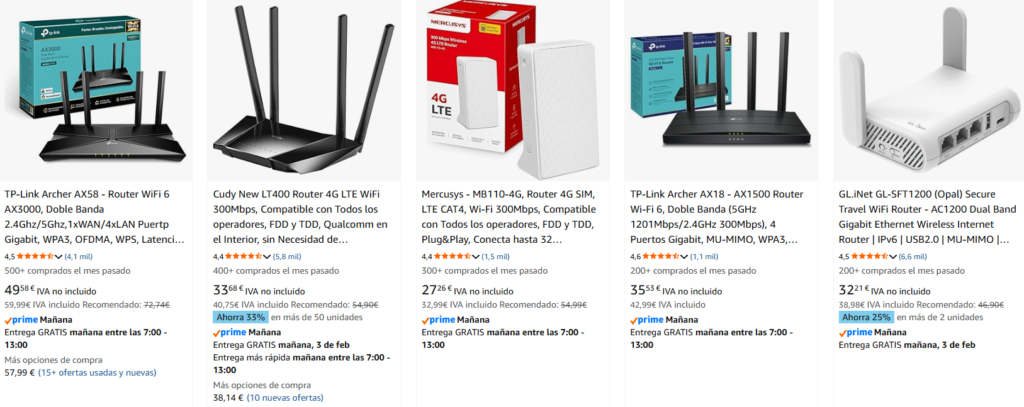1024x407 pixels.
Task: Open the Mercusys MB110-4G product image
Action: tap(513, 90)
